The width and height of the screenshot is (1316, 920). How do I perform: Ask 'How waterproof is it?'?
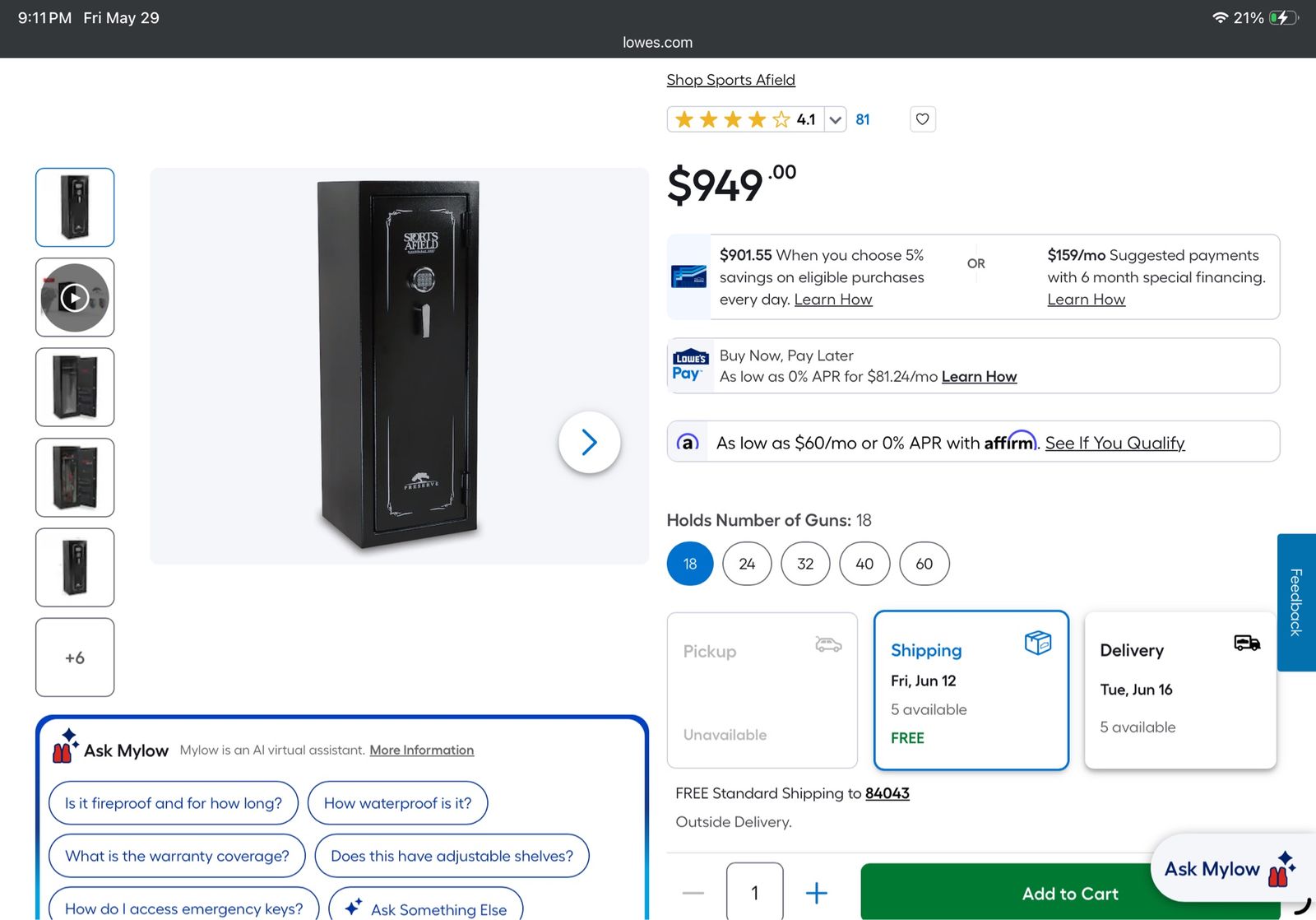[397, 803]
